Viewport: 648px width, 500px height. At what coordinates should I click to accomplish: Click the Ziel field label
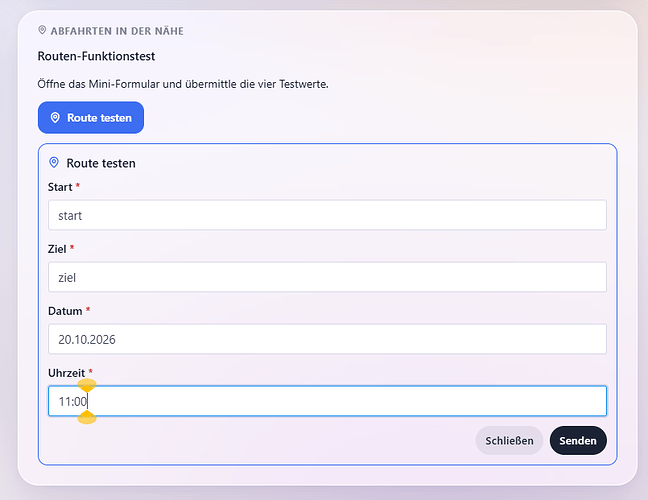57,249
